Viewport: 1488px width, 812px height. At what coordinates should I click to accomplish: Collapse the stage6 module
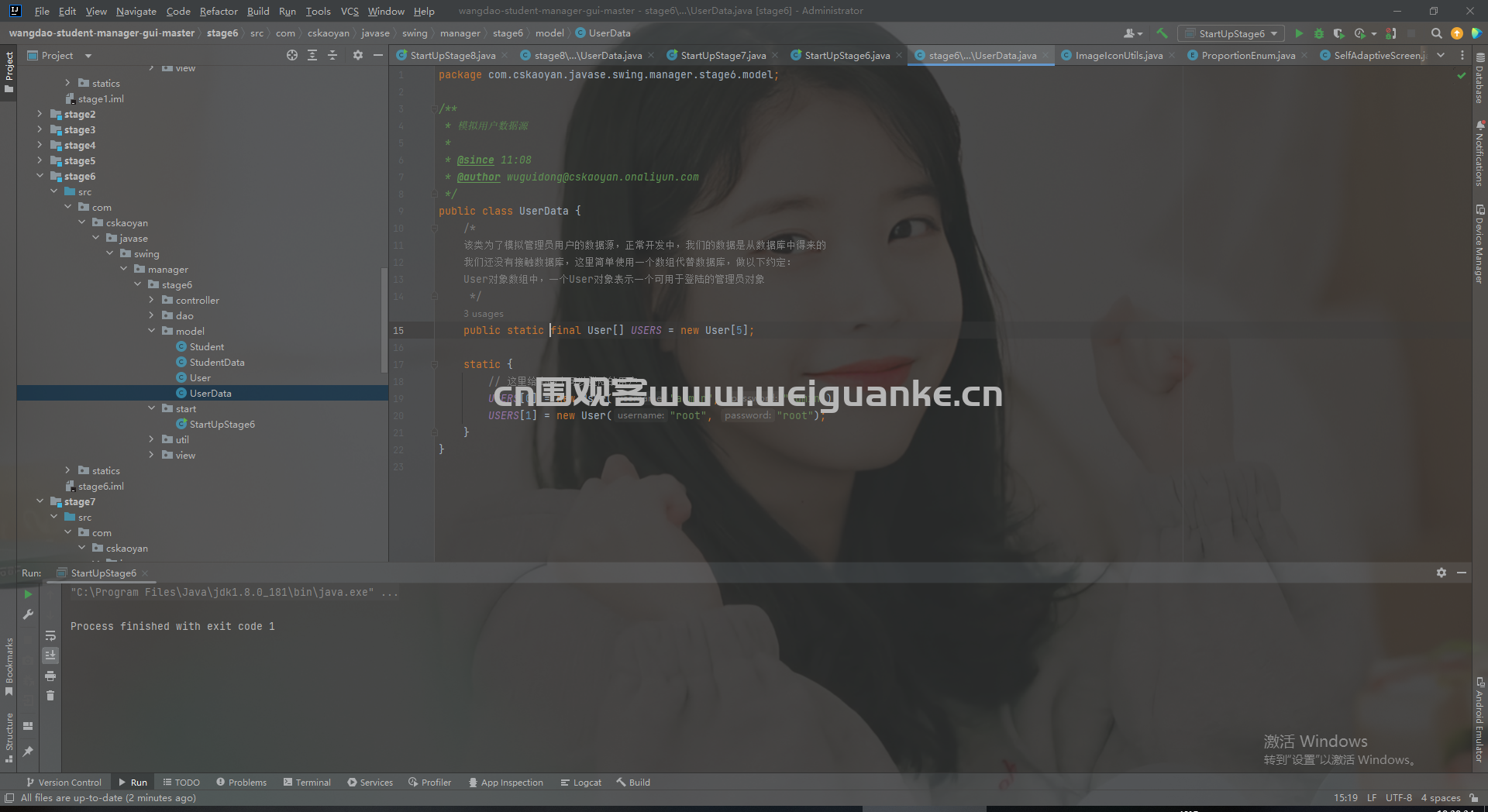tap(40, 176)
